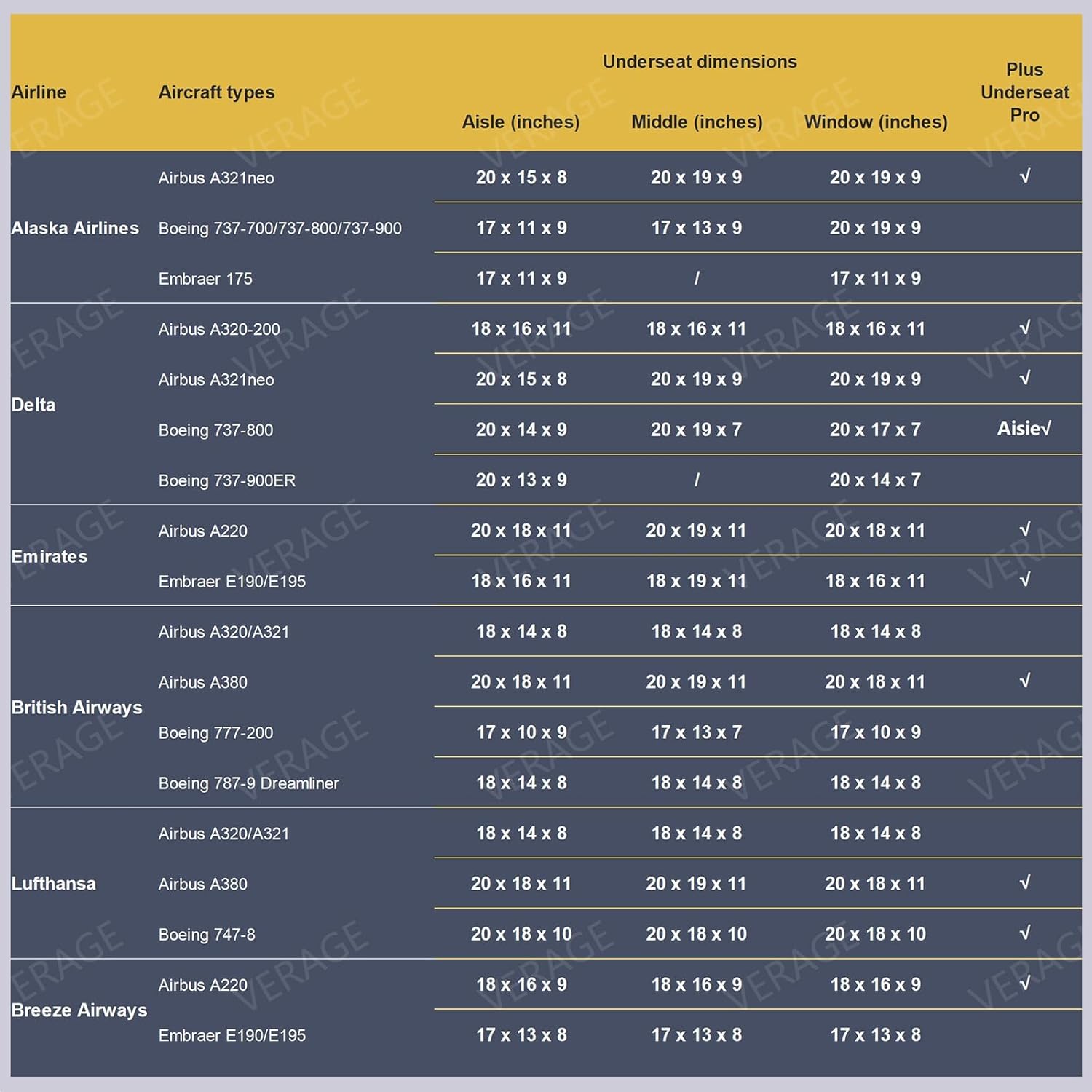1092x1092 pixels.
Task: Click the checkmark for Emirates Embraer E190/E195
Action: pos(1025,579)
